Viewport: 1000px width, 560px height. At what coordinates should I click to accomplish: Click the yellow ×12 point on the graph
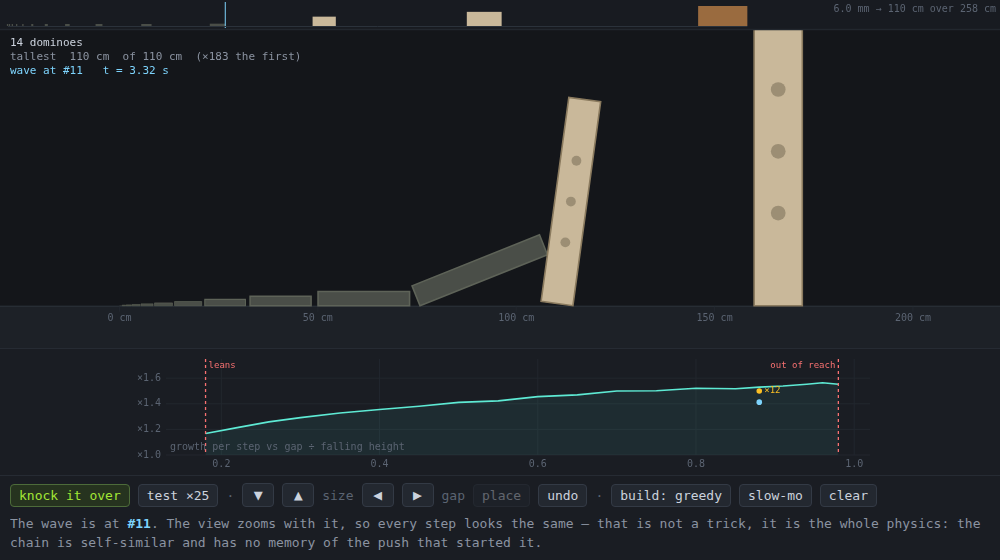pyautogui.click(x=759, y=391)
